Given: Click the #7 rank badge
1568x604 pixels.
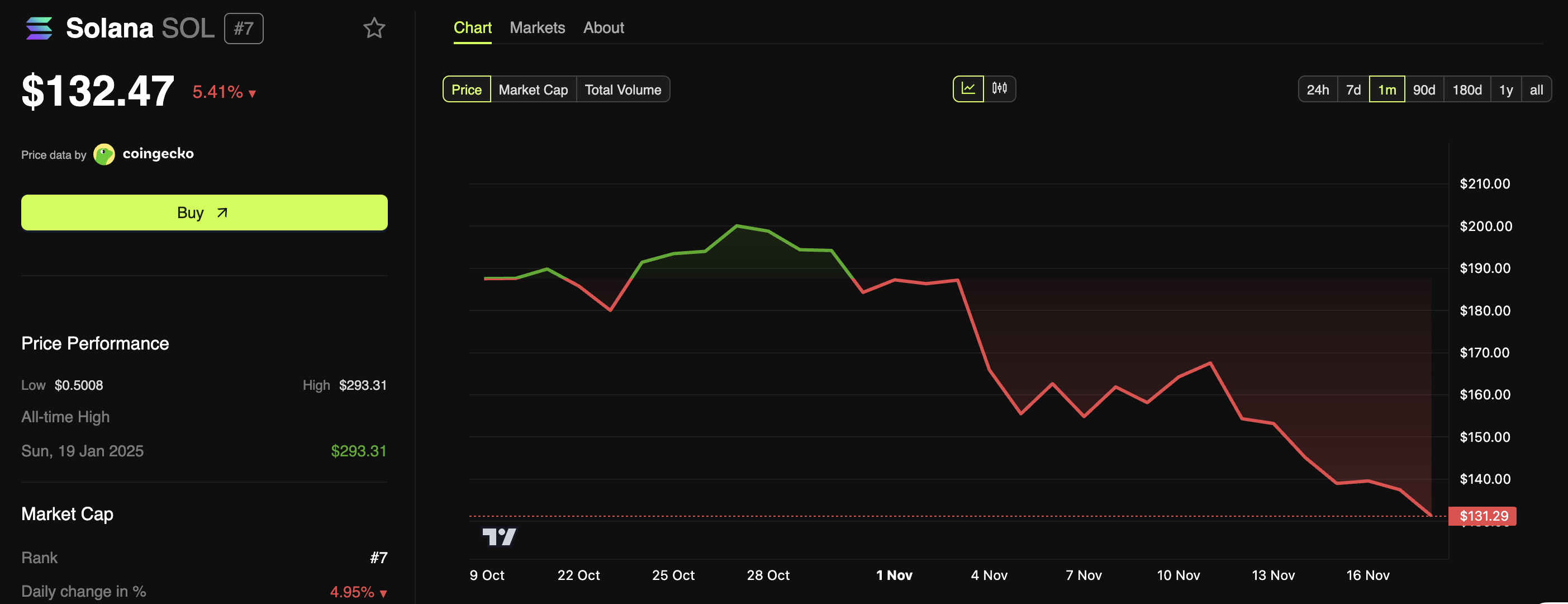Looking at the screenshot, I should [244, 29].
